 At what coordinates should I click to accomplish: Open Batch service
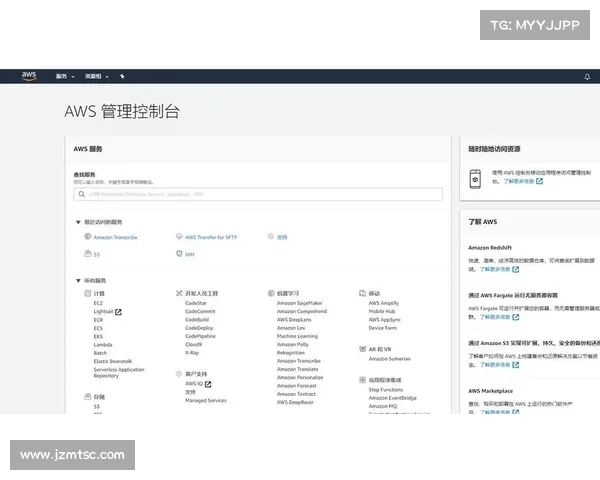pos(100,353)
